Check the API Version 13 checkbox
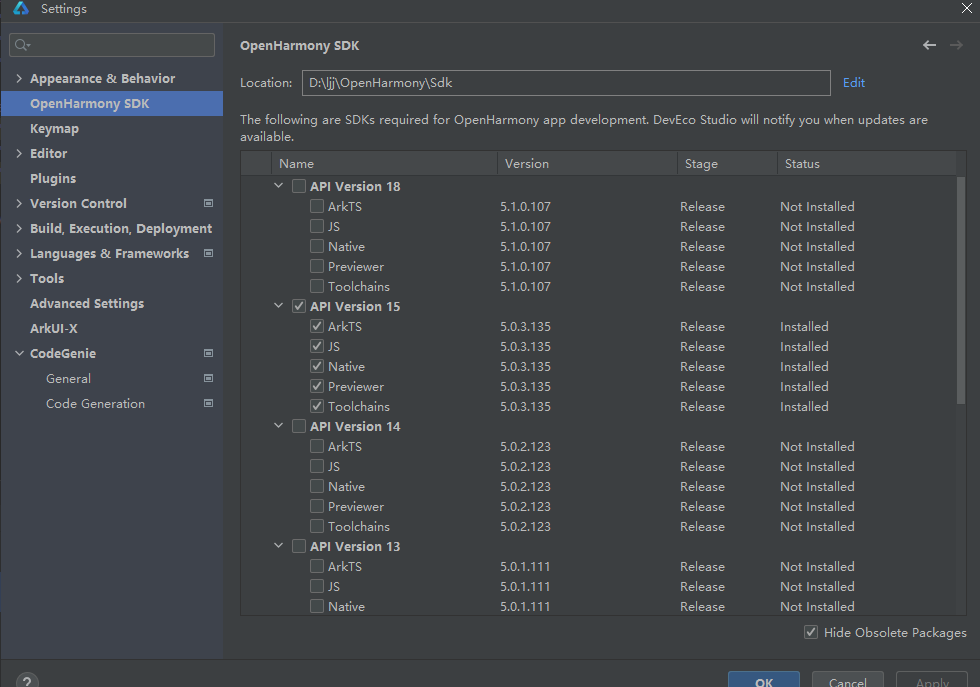Viewport: 980px width, 687px height. 299,546
